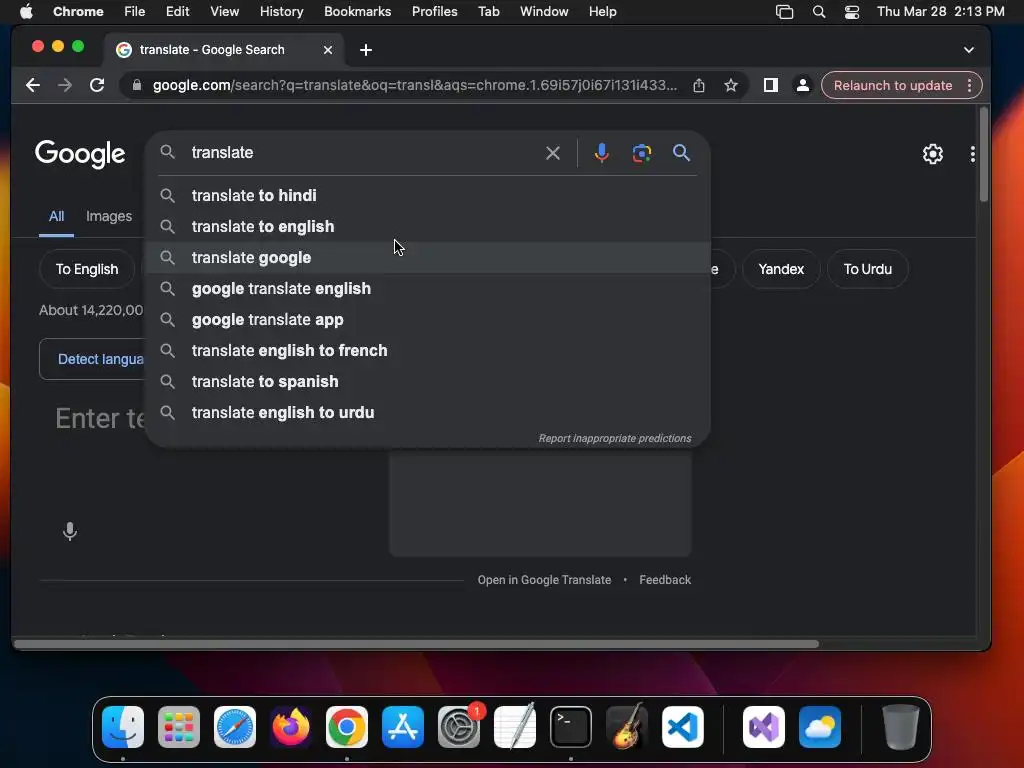Open Launchpad from the Dock

click(179, 727)
